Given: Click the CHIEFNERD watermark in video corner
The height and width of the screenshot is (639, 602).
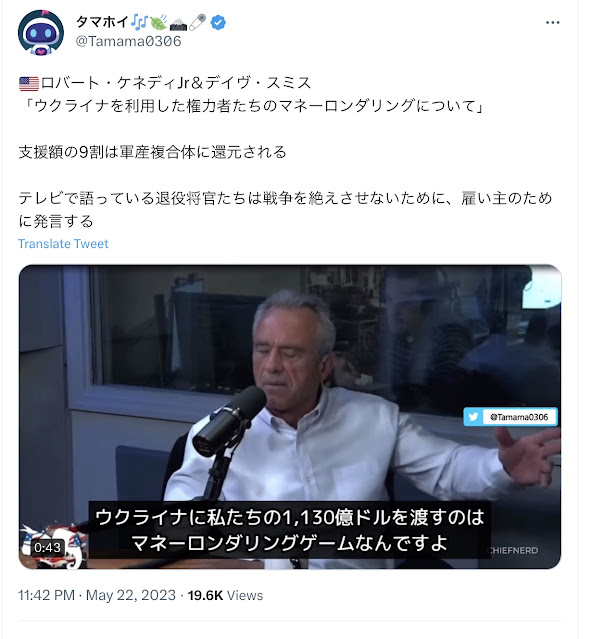Looking at the screenshot, I should 514,550.
